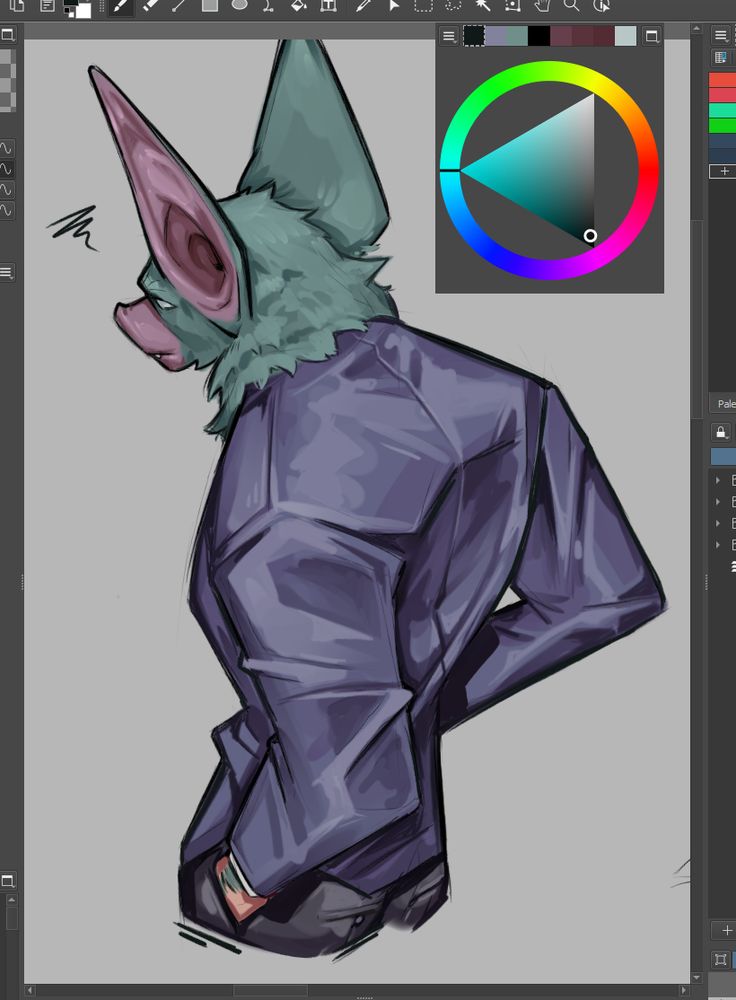Expand the fourth layer folder arrow
Viewport: 736px width, 1000px height.
(x=718, y=545)
